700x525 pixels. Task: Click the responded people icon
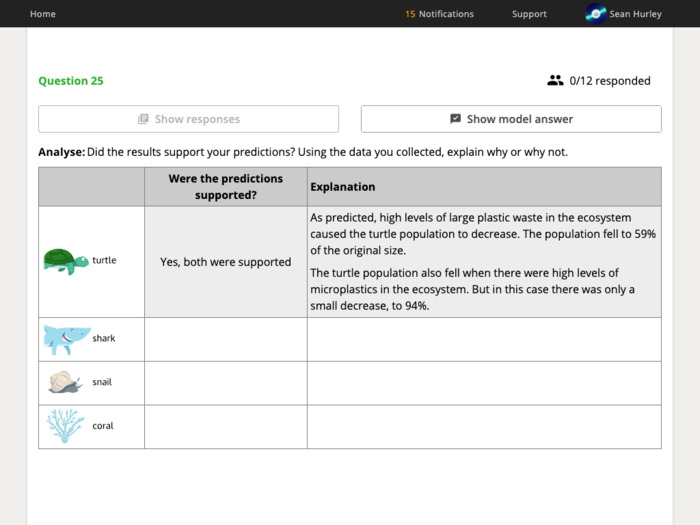555,80
